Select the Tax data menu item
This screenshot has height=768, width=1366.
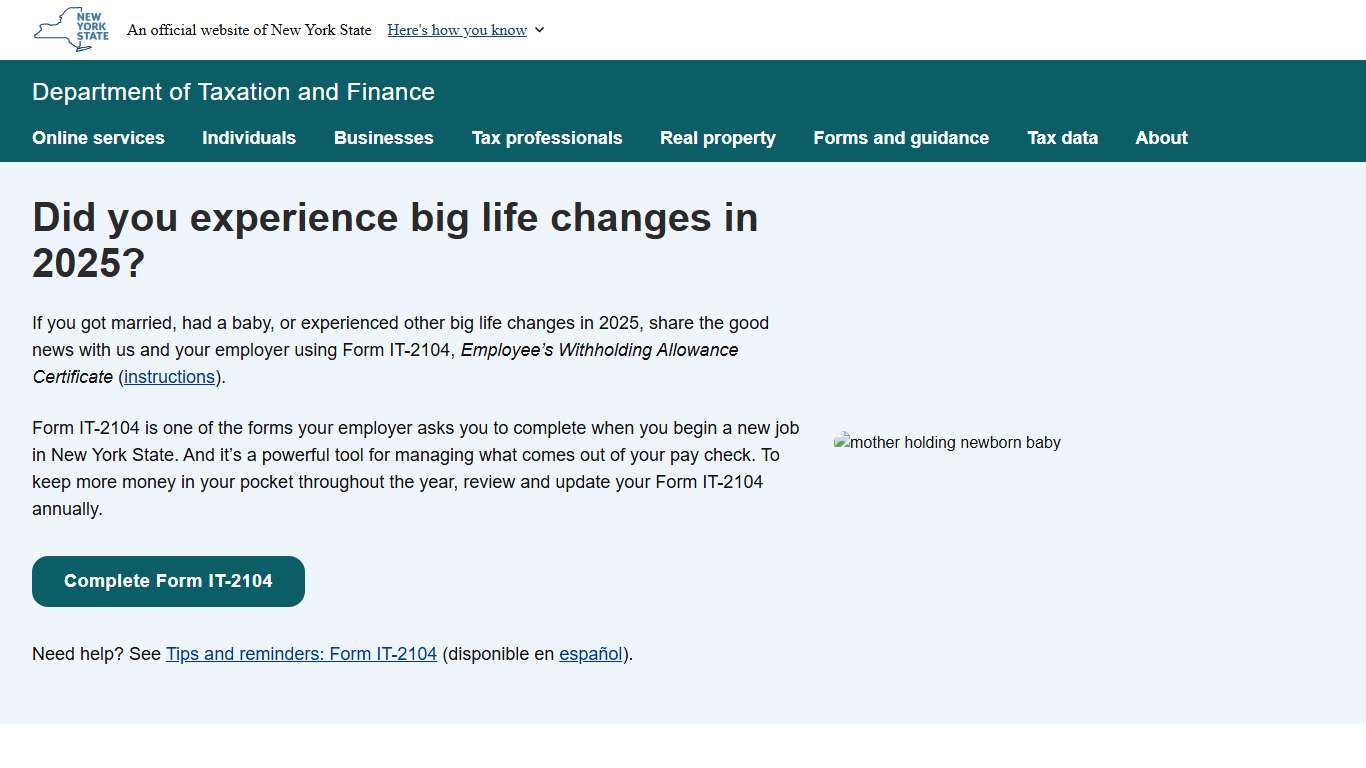tap(1062, 138)
